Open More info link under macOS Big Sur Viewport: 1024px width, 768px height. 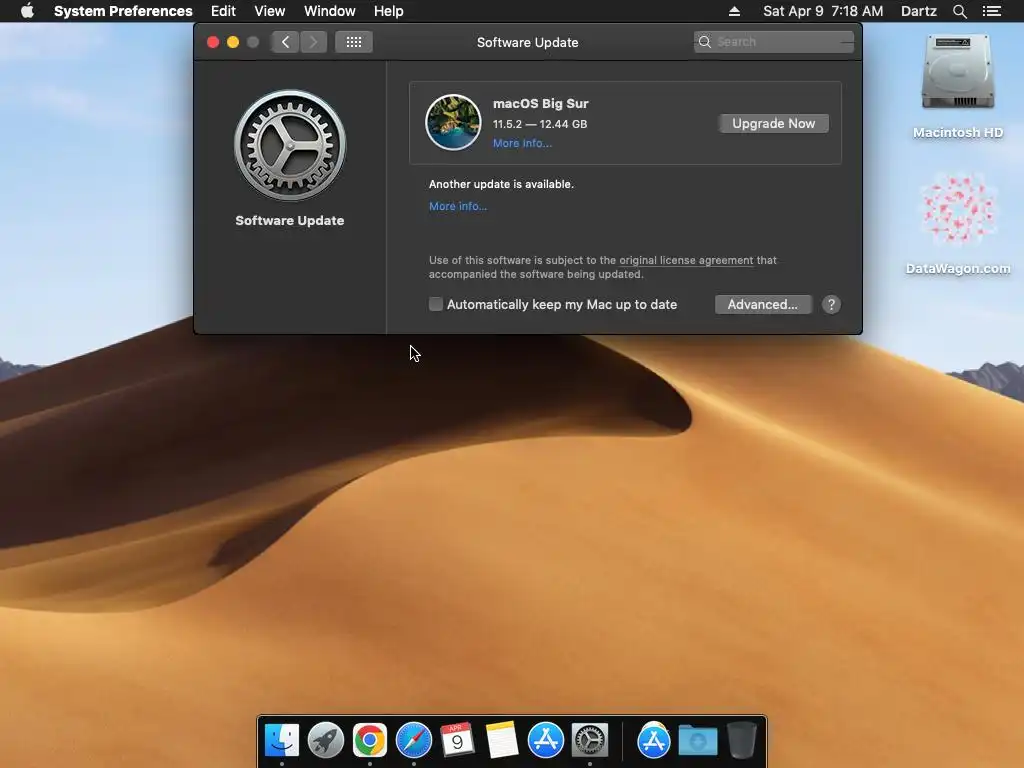522,143
